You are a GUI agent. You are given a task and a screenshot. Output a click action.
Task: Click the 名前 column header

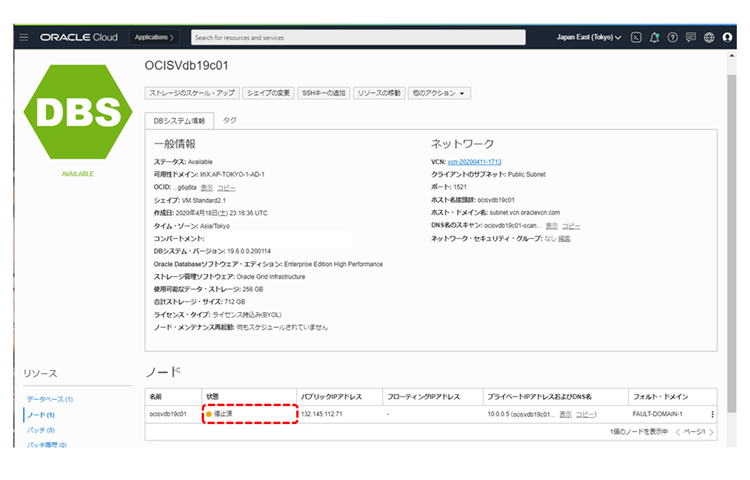tap(155, 397)
